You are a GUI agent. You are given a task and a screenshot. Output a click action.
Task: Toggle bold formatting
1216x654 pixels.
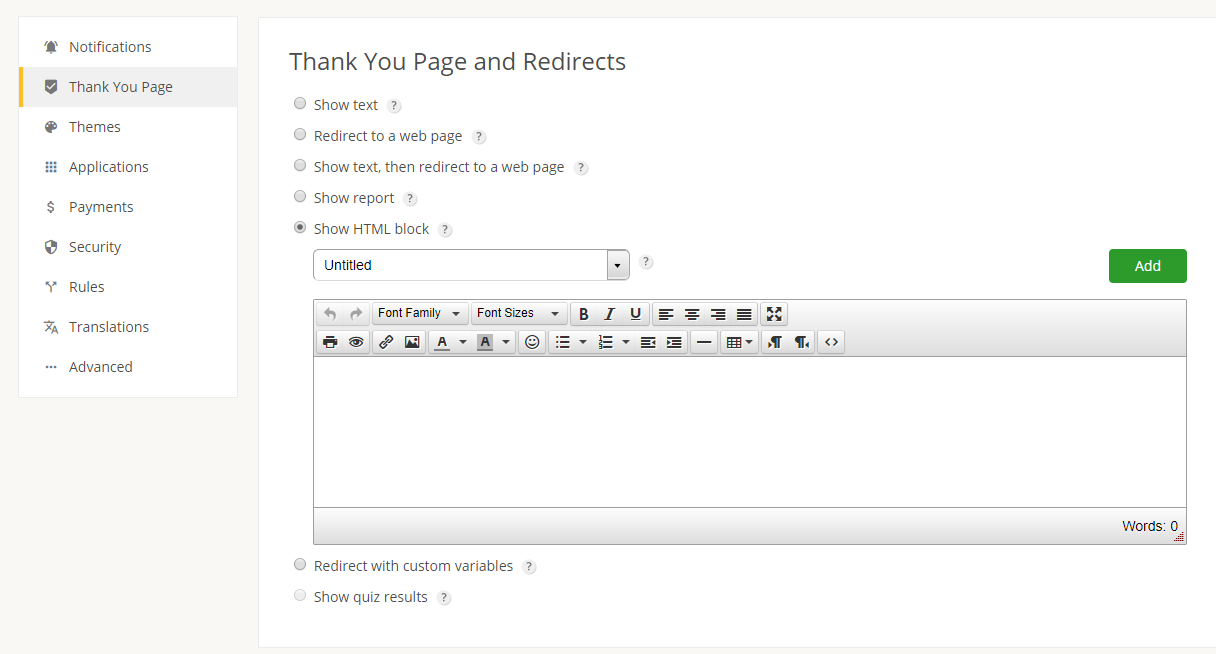coord(584,314)
